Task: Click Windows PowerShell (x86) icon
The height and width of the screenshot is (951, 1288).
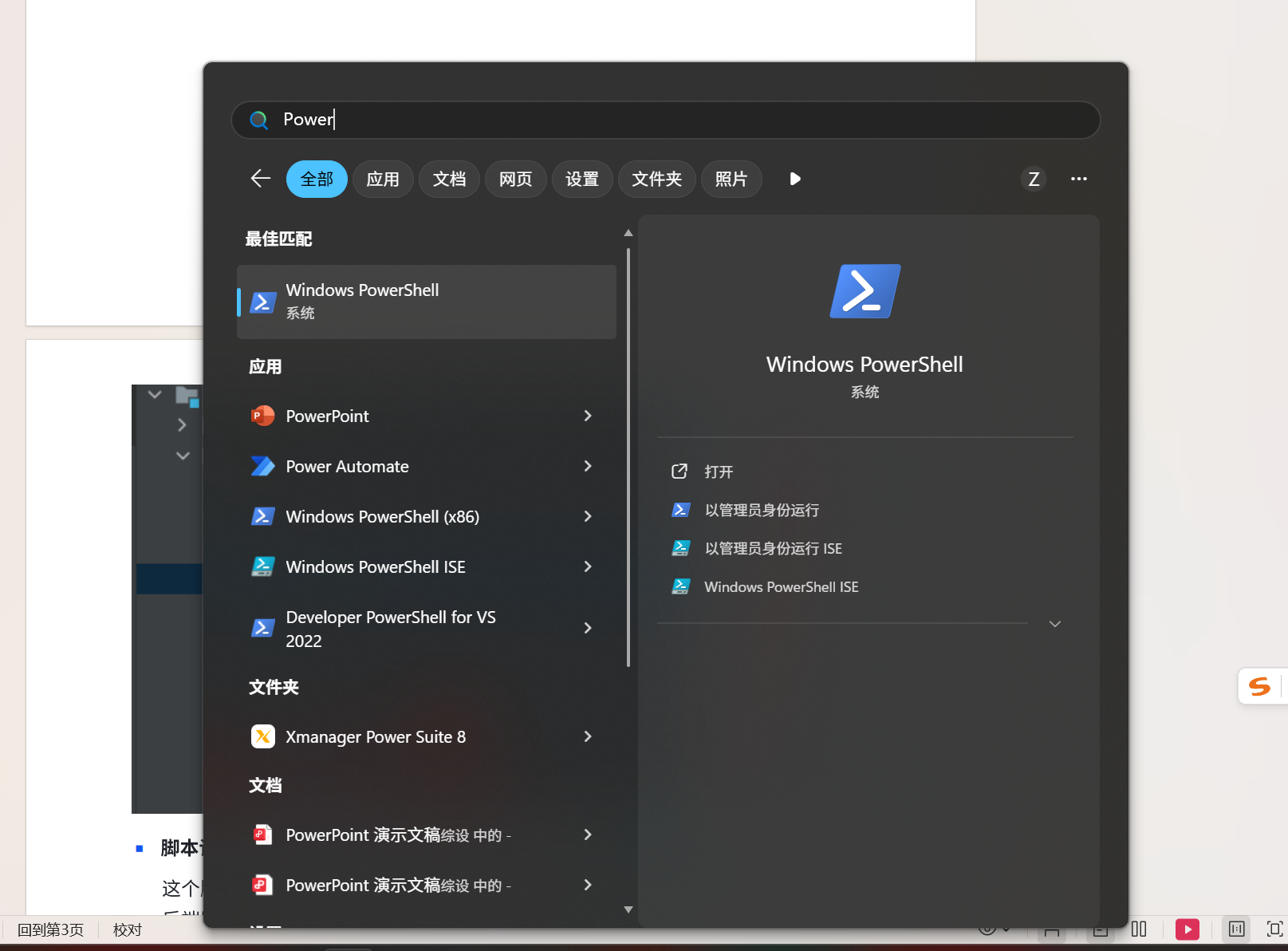Action: 262,516
